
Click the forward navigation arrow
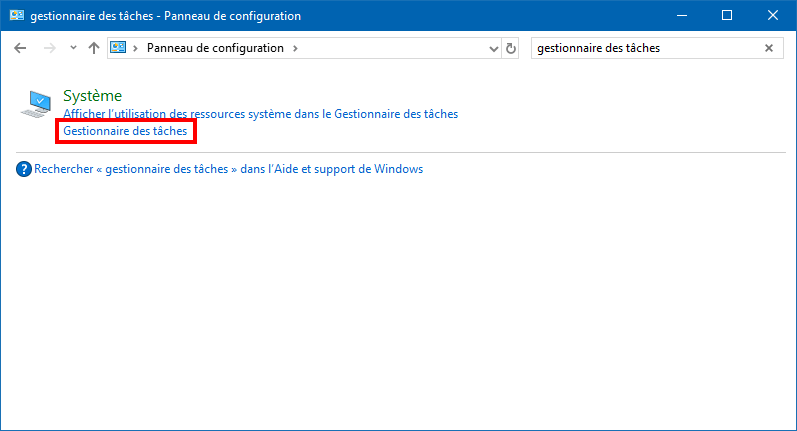pos(49,48)
